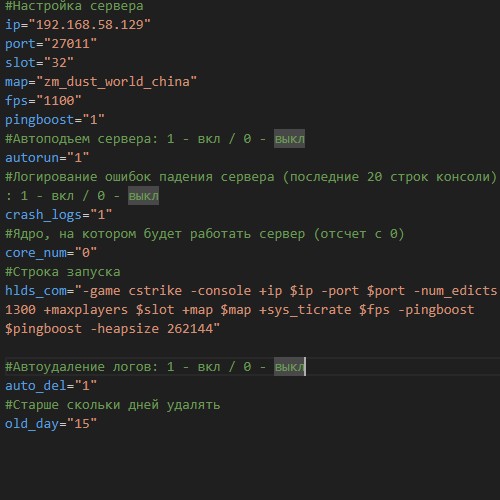Viewport: 500px width, 500px height.
Task: Click the hlds_com variable name
Action: pos(36,291)
